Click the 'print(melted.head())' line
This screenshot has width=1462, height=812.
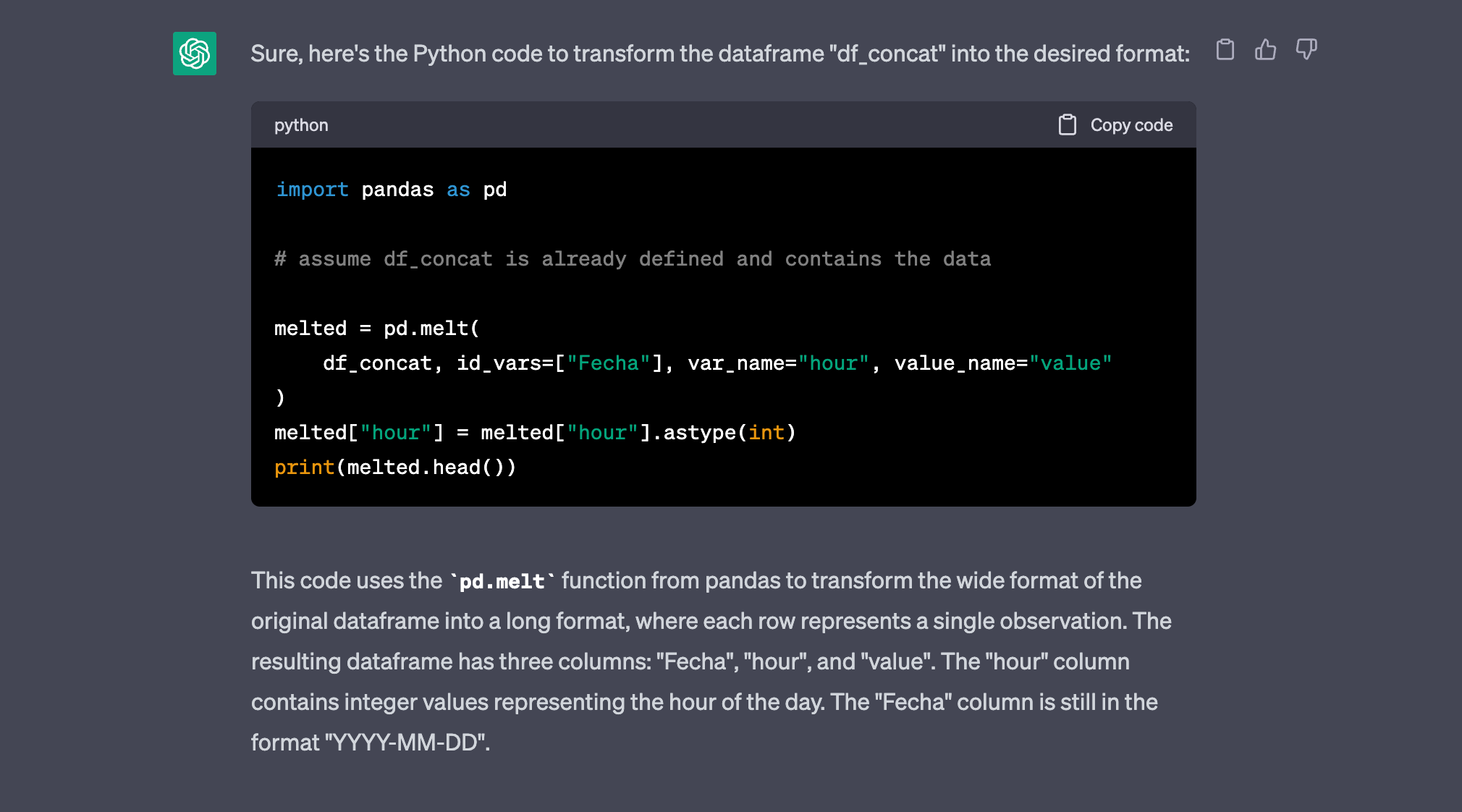point(395,468)
